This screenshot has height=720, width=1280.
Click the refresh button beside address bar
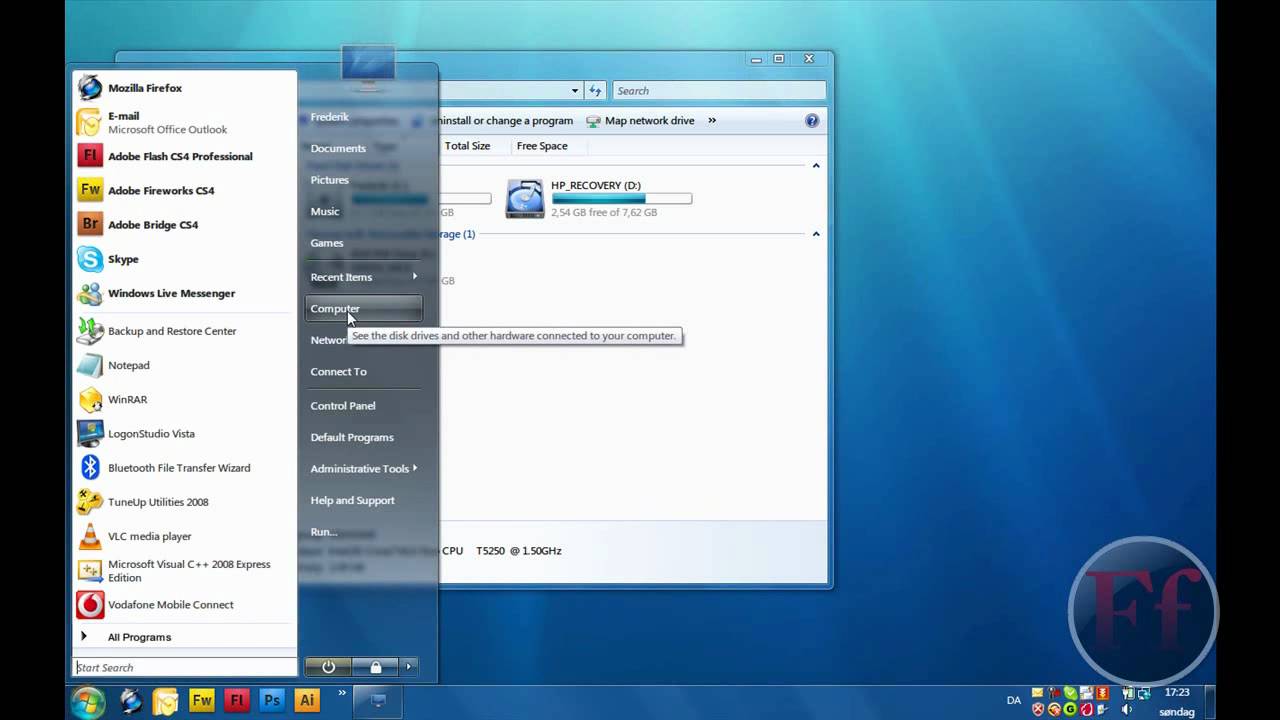pos(595,91)
